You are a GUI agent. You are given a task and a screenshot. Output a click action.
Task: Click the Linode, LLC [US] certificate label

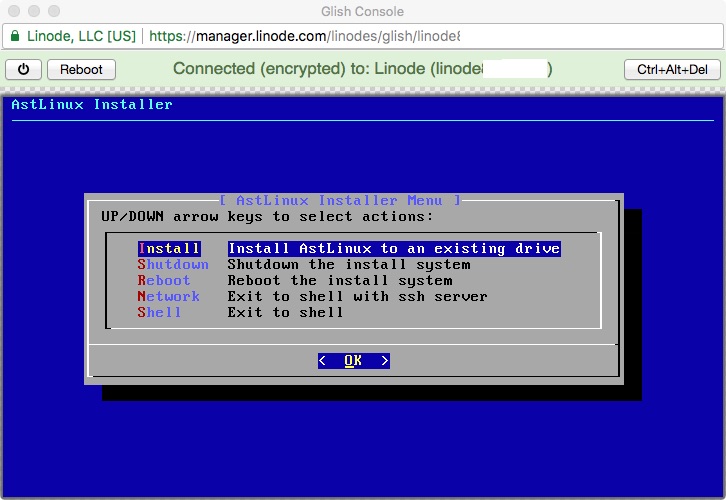81,36
